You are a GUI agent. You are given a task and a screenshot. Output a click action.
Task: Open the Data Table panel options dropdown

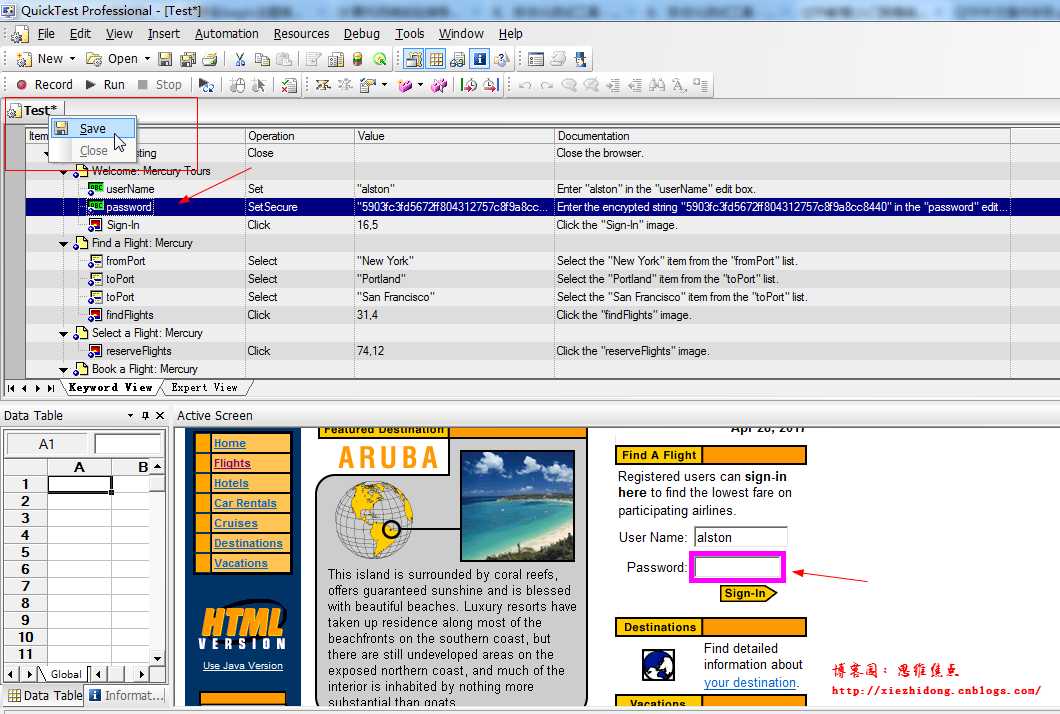click(130, 415)
